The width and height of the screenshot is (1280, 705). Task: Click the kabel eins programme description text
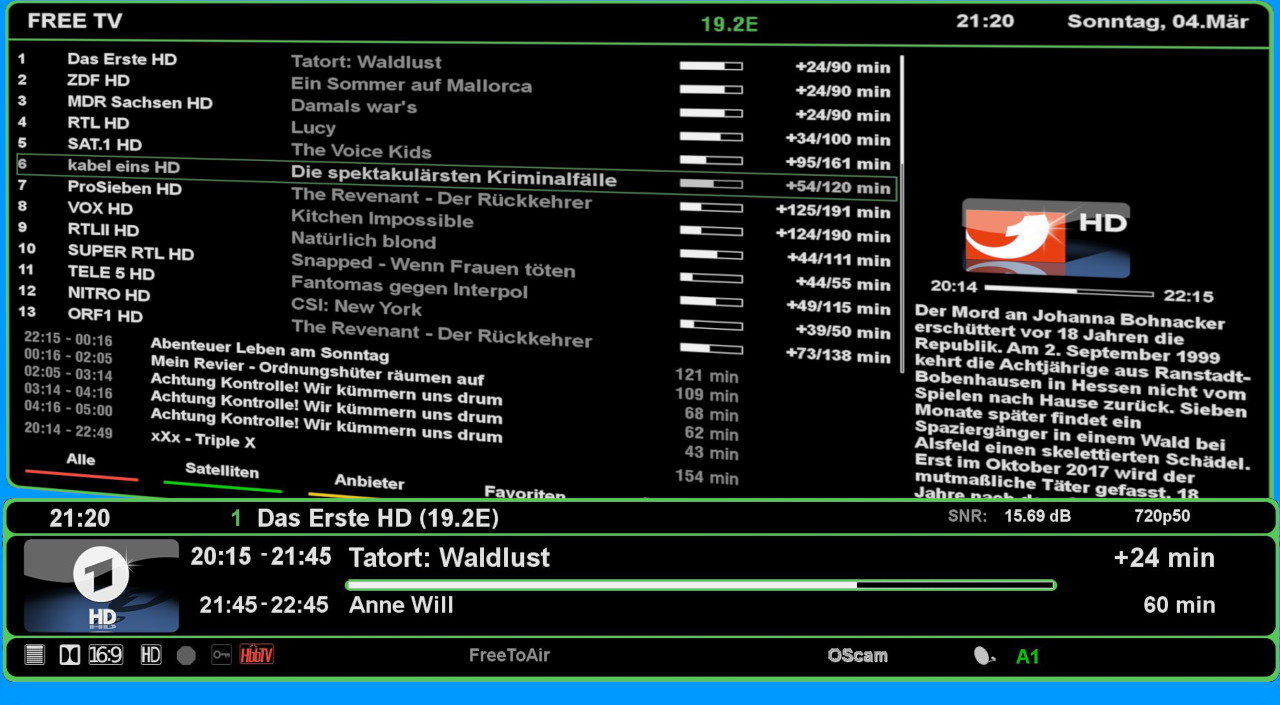pyautogui.click(x=1082, y=400)
